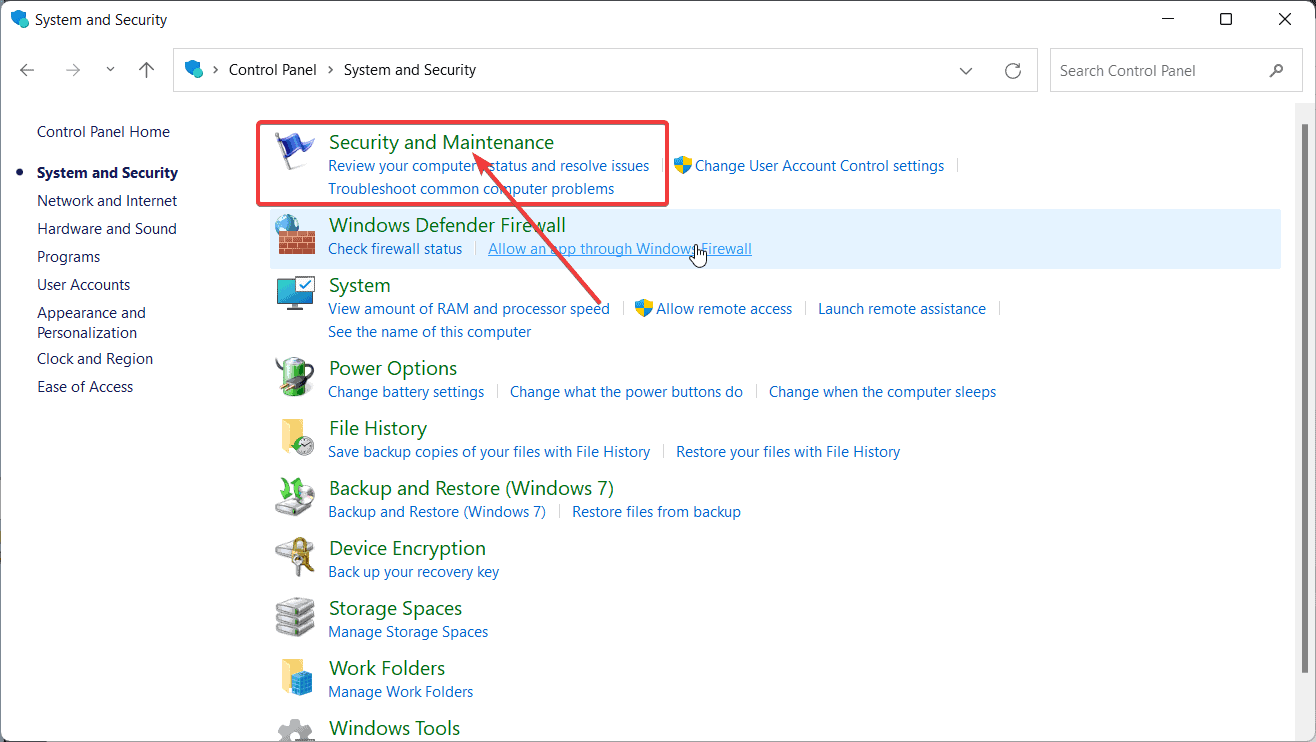Expand the address bar history dropdown

966,71
